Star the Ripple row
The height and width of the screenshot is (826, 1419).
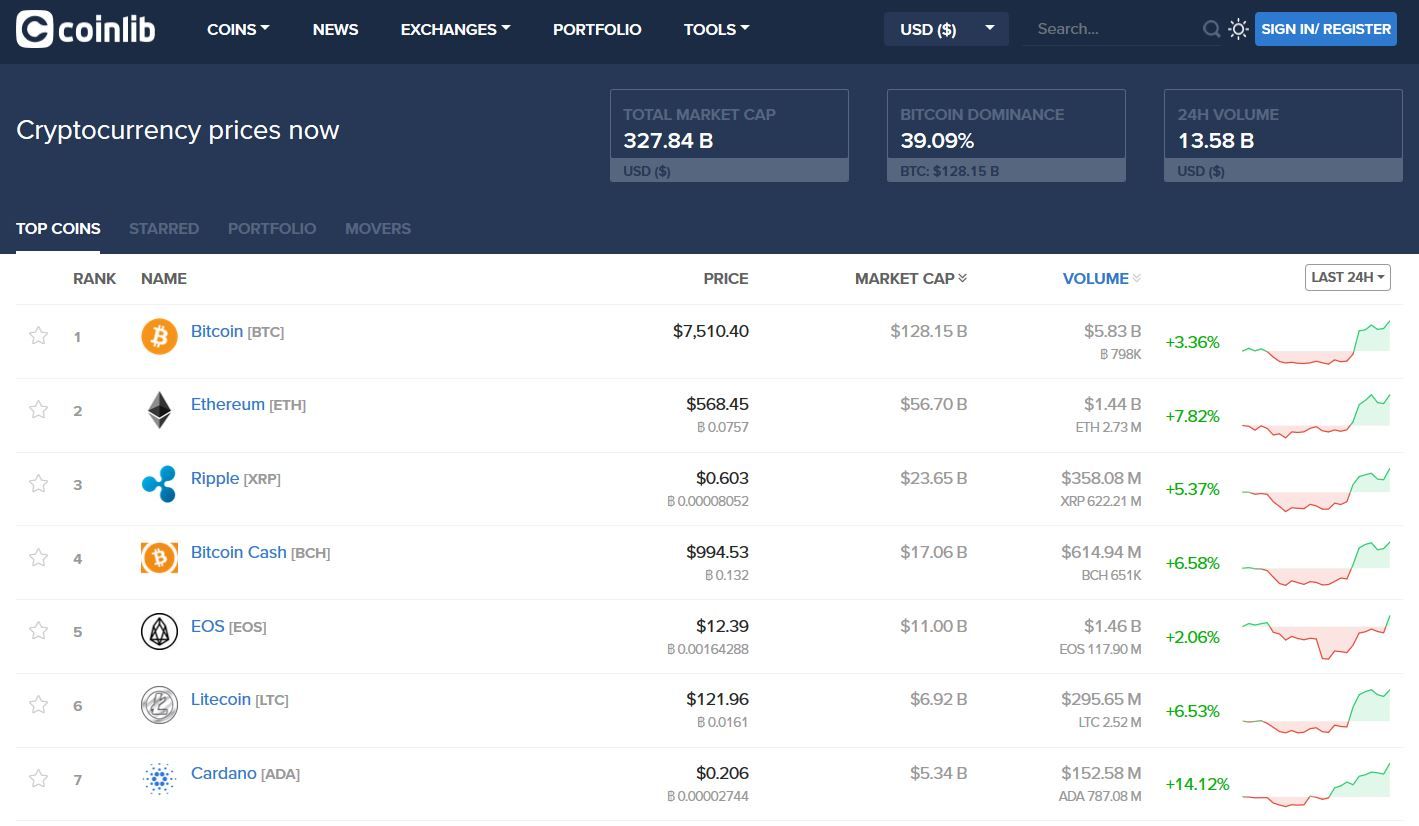(38, 484)
